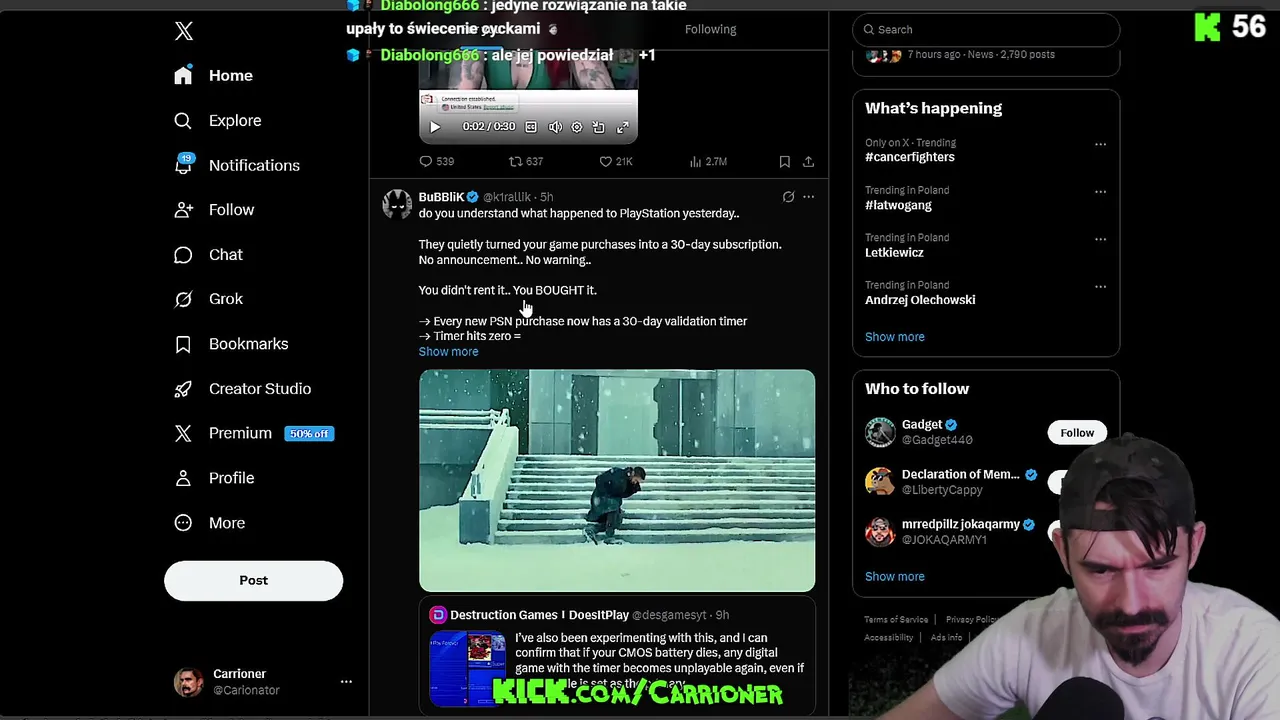Open Grok icon in sidebar

coord(183,299)
